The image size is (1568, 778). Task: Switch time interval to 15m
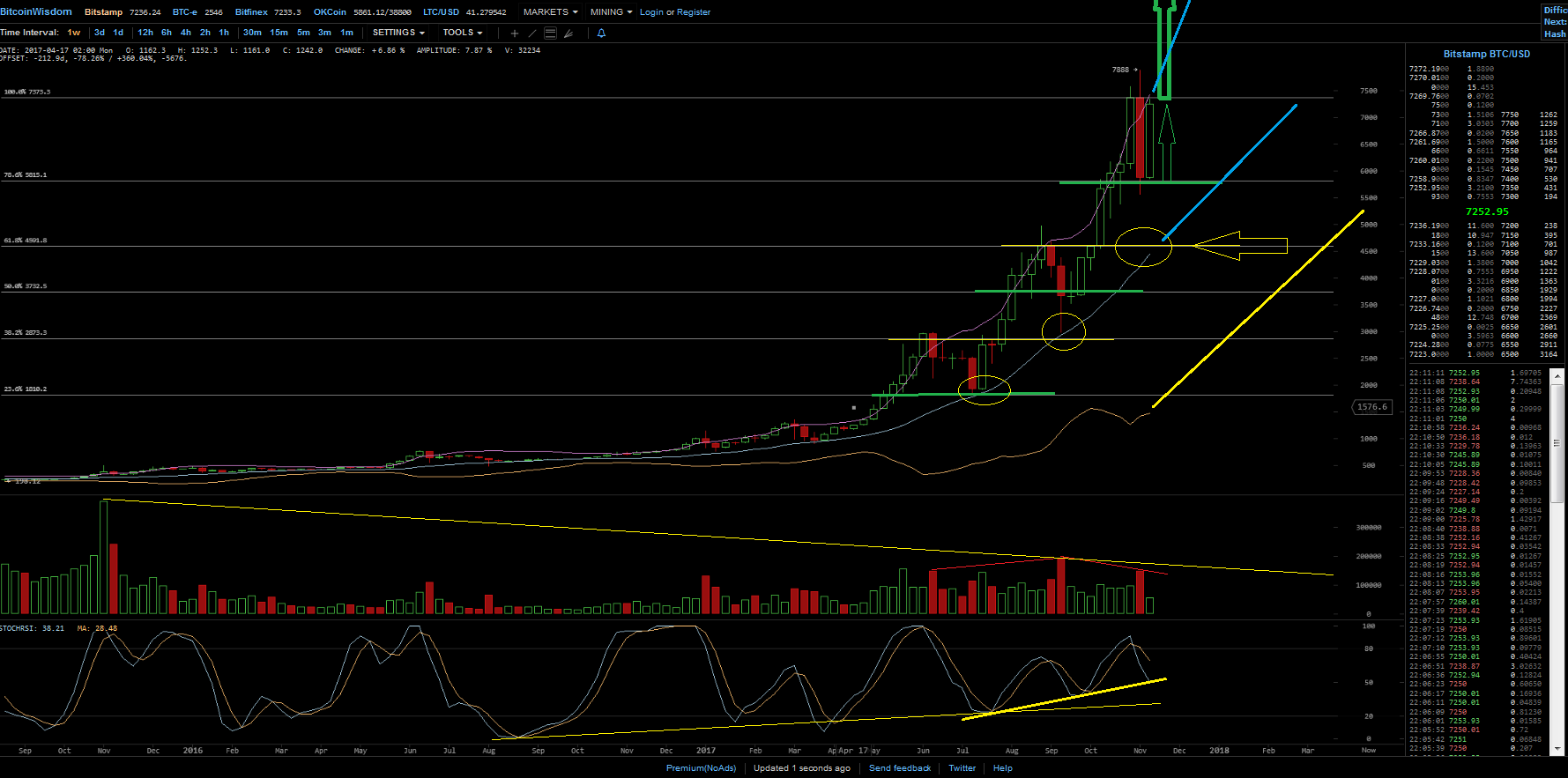(x=279, y=33)
